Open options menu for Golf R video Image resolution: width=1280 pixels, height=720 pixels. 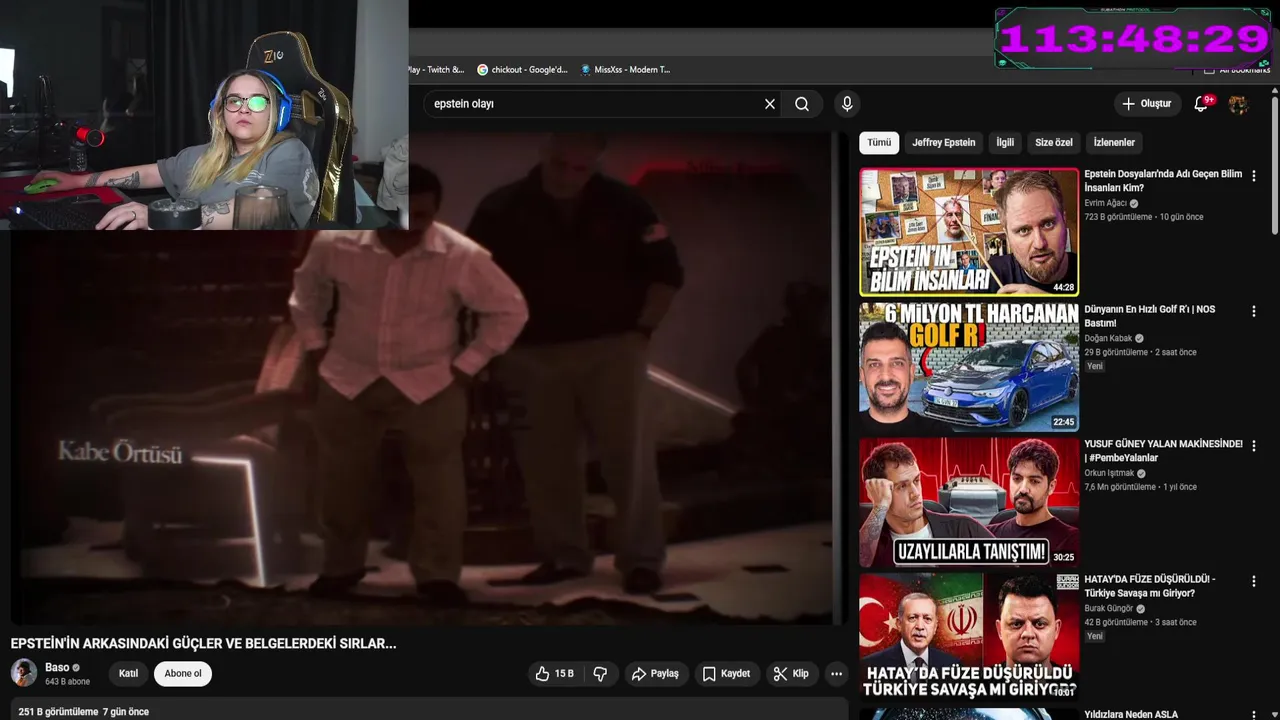click(x=1254, y=311)
